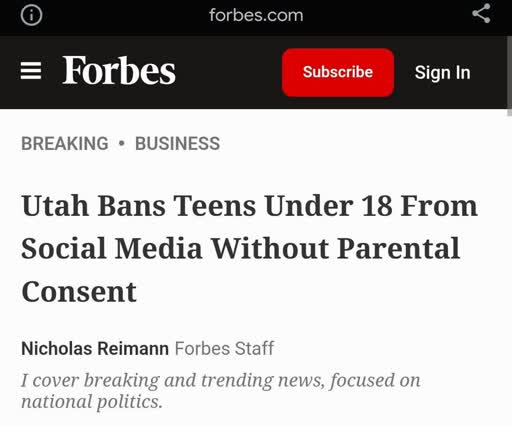
Task: Click the I cover breaking news line
Action: 221,380
